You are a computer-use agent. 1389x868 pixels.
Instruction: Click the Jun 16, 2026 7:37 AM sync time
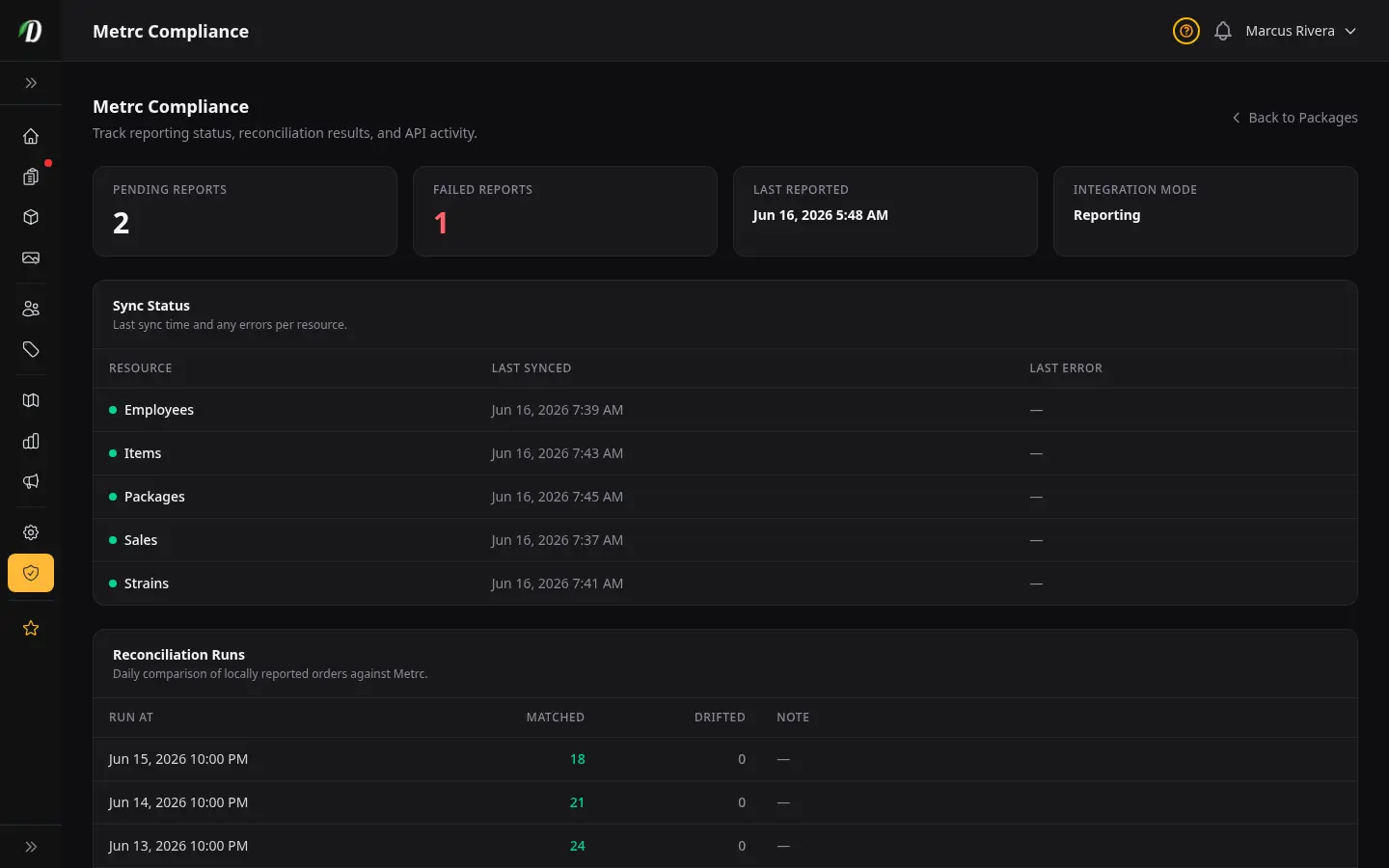[x=557, y=540]
